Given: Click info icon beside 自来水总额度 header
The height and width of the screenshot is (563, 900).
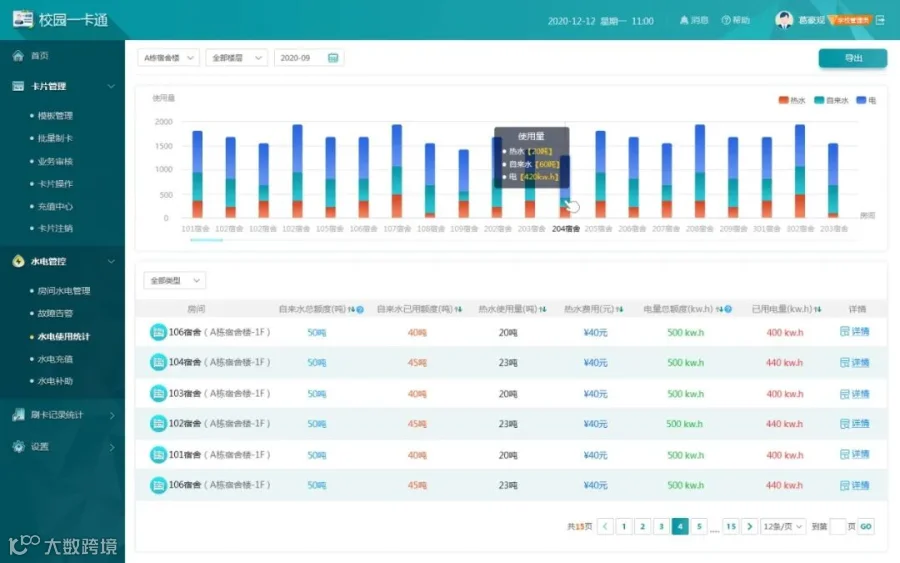Looking at the screenshot, I should (360, 309).
